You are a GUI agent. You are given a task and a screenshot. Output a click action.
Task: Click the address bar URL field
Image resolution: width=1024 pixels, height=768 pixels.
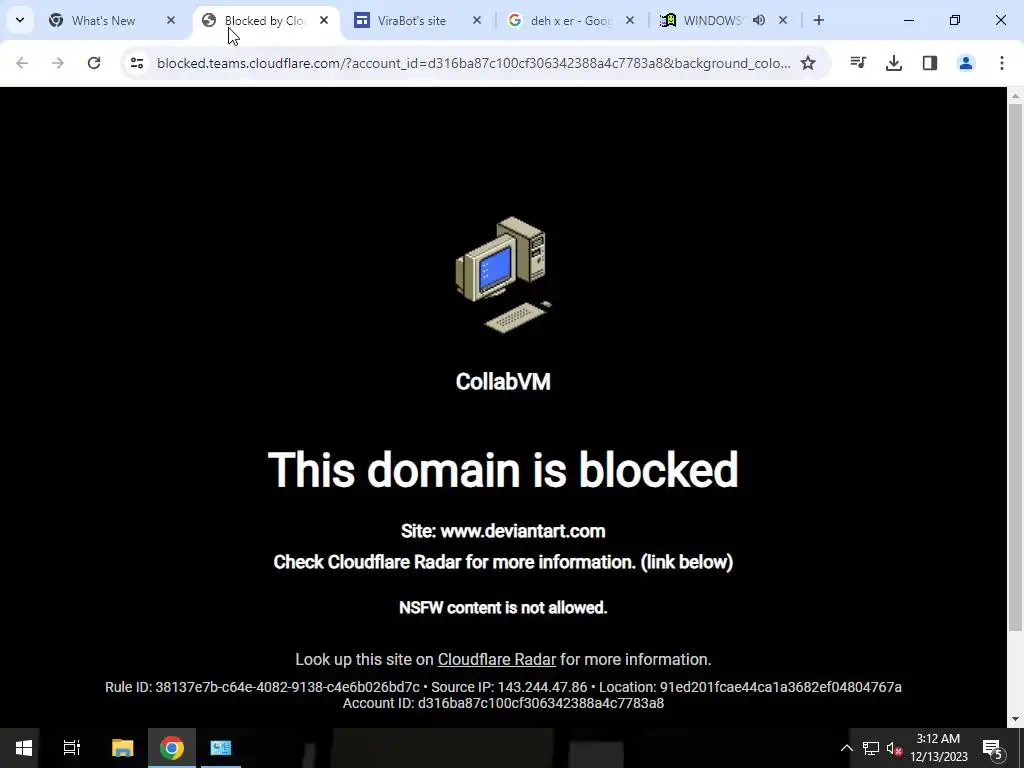point(473,63)
